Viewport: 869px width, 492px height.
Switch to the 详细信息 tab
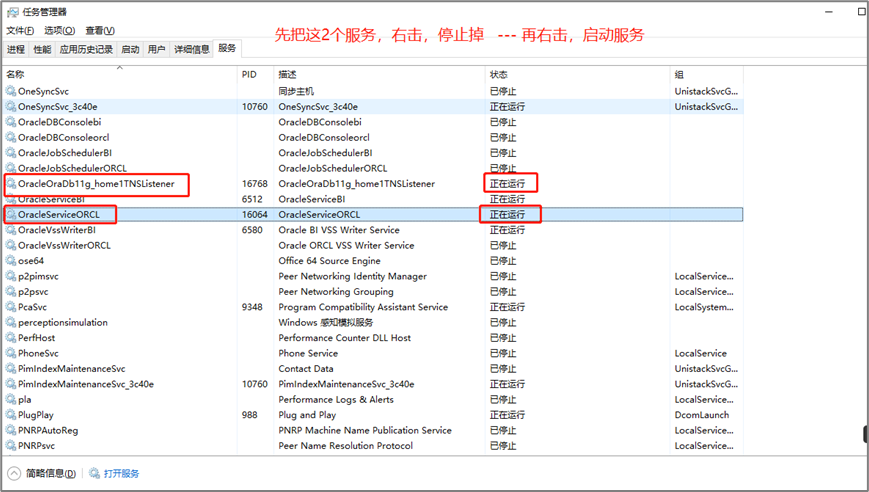(192, 49)
